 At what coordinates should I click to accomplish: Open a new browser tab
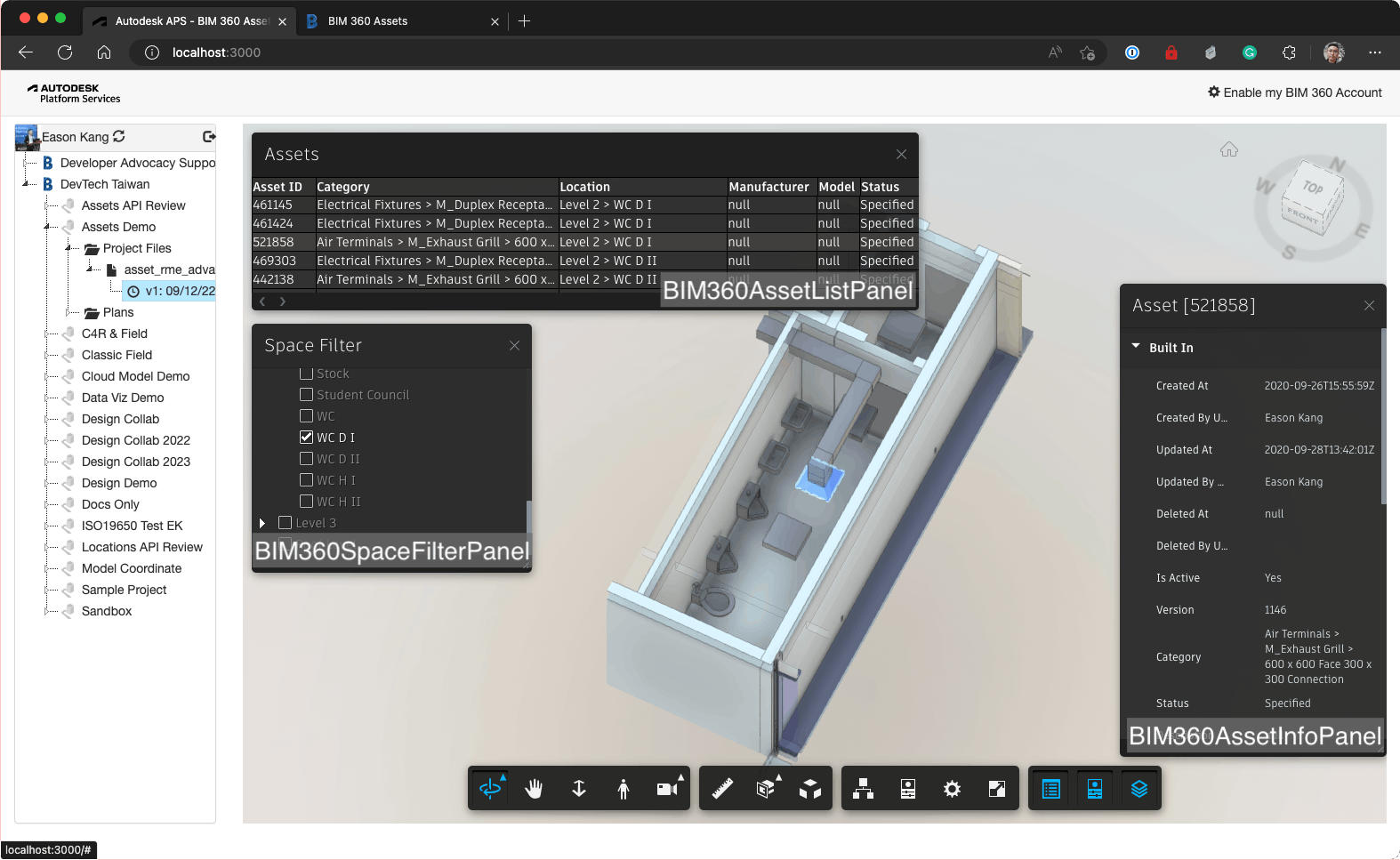pyautogui.click(x=524, y=21)
